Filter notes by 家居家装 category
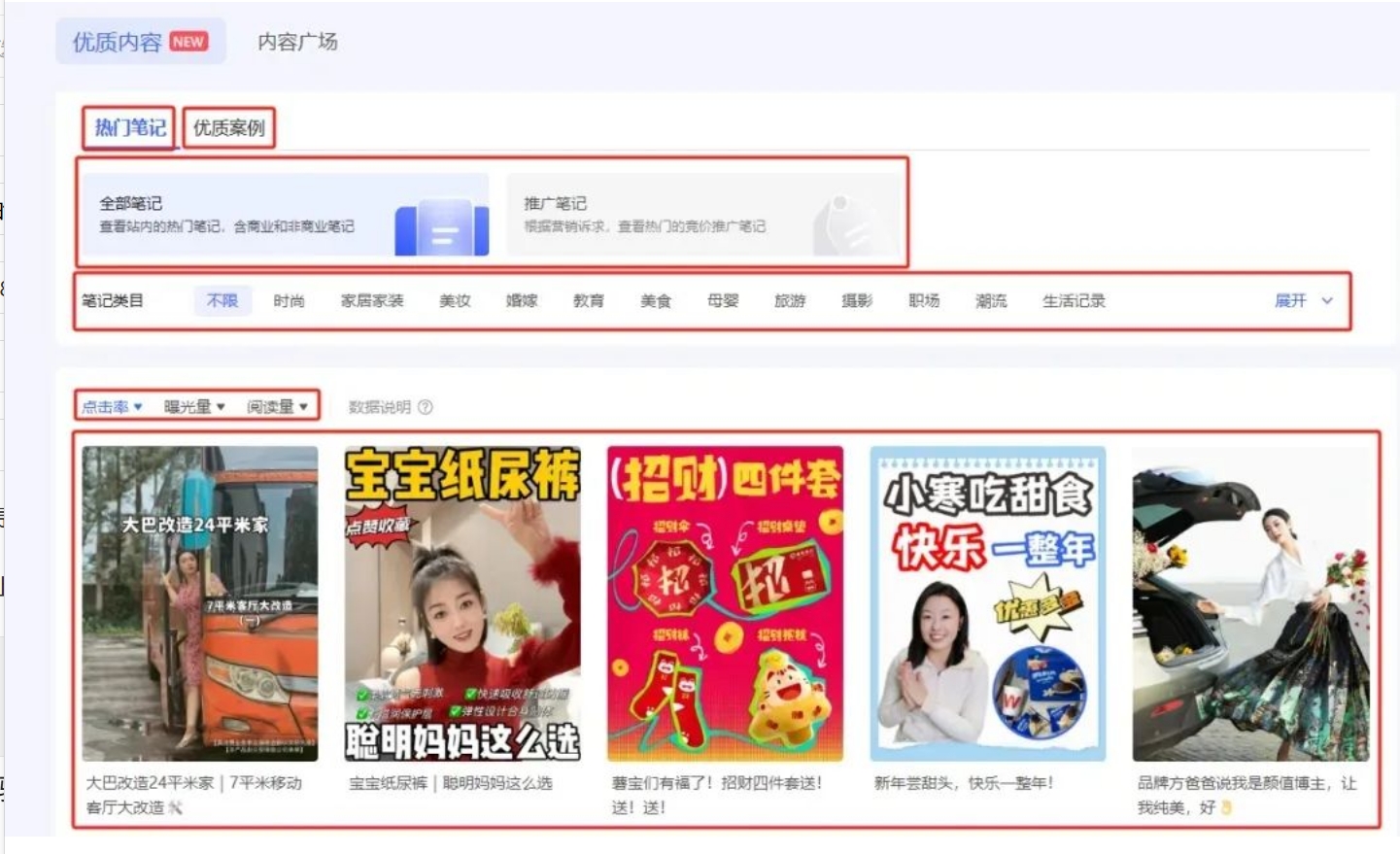 tap(372, 301)
